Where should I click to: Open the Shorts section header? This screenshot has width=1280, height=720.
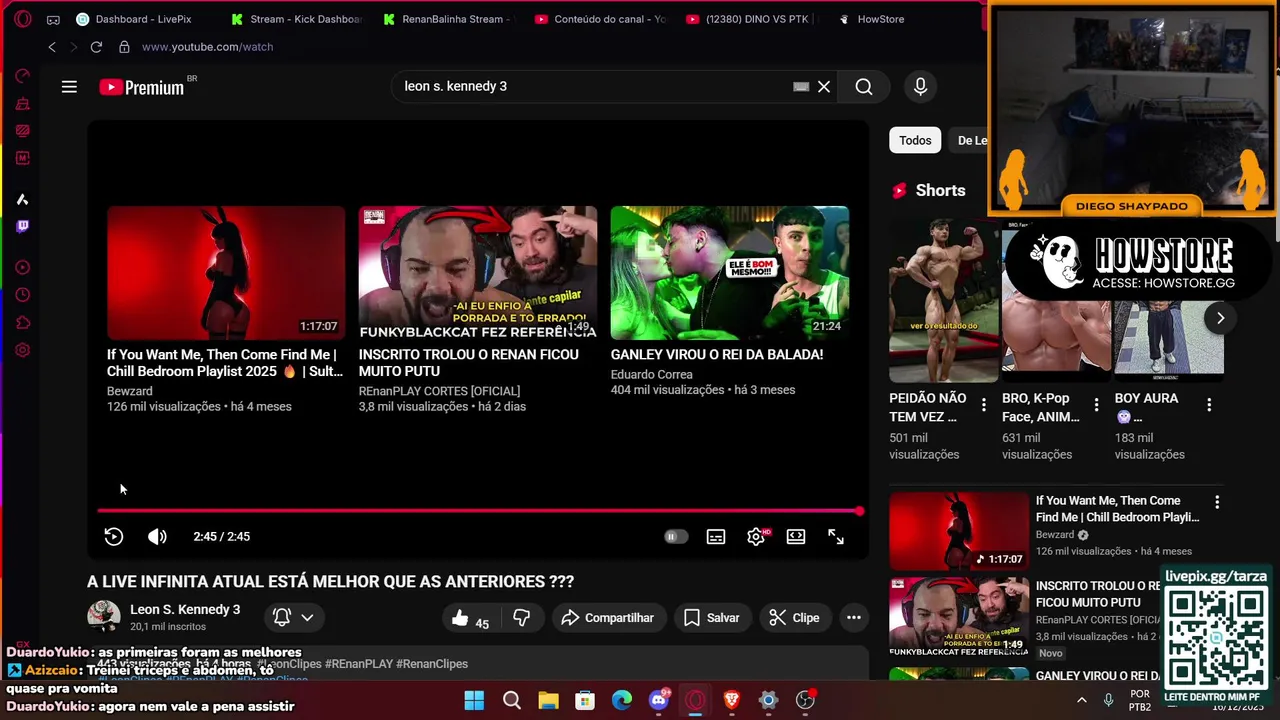point(928,191)
